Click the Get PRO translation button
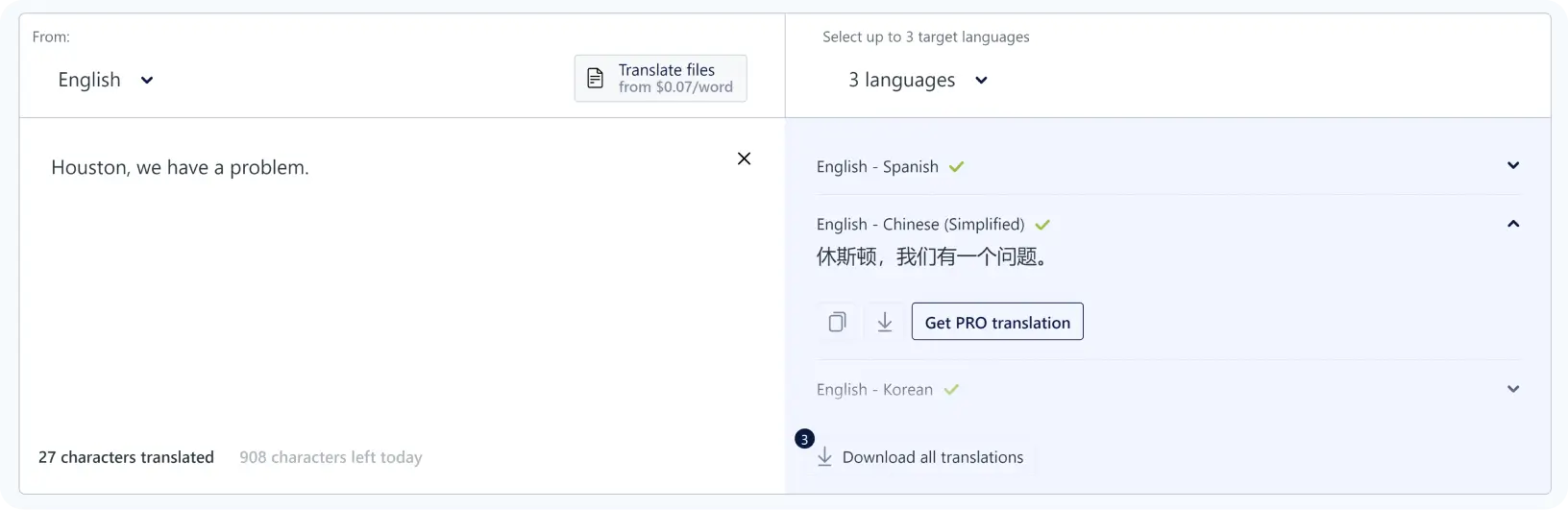Screen dimensions: 1568x510 tap(997, 322)
